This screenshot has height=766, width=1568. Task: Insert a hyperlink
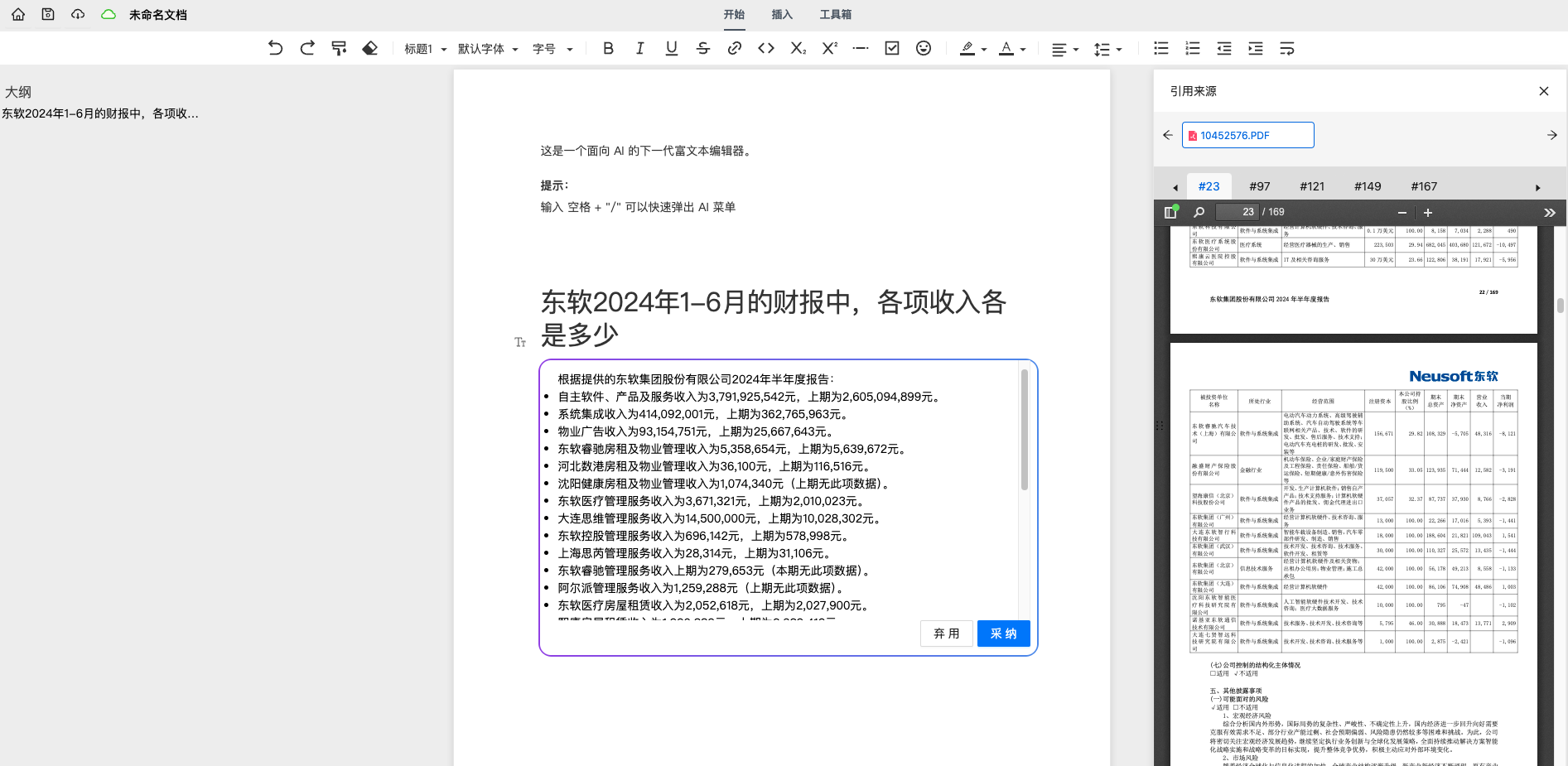pos(735,48)
